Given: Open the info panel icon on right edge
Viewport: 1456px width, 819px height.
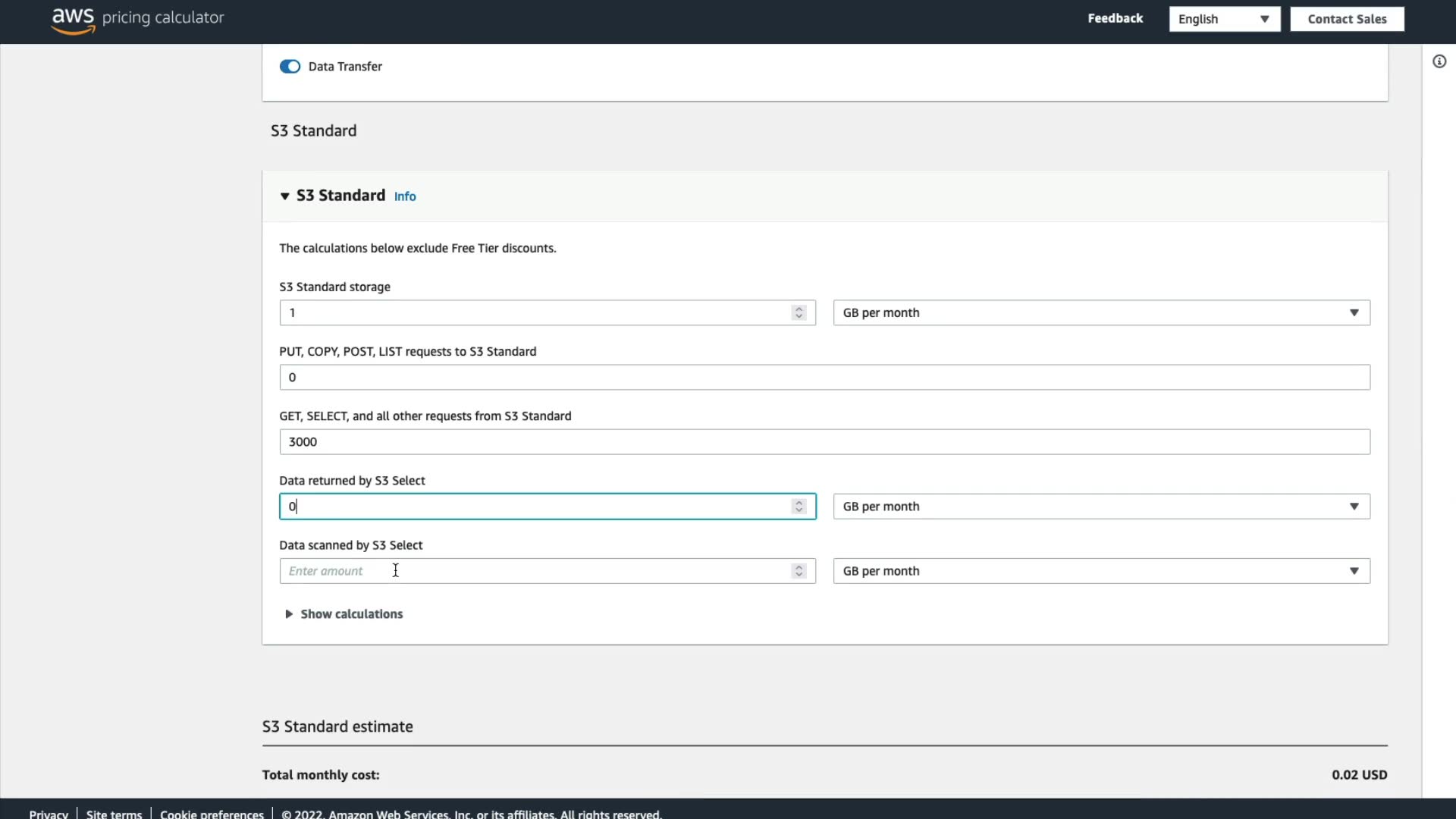Looking at the screenshot, I should (x=1439, y=61).
